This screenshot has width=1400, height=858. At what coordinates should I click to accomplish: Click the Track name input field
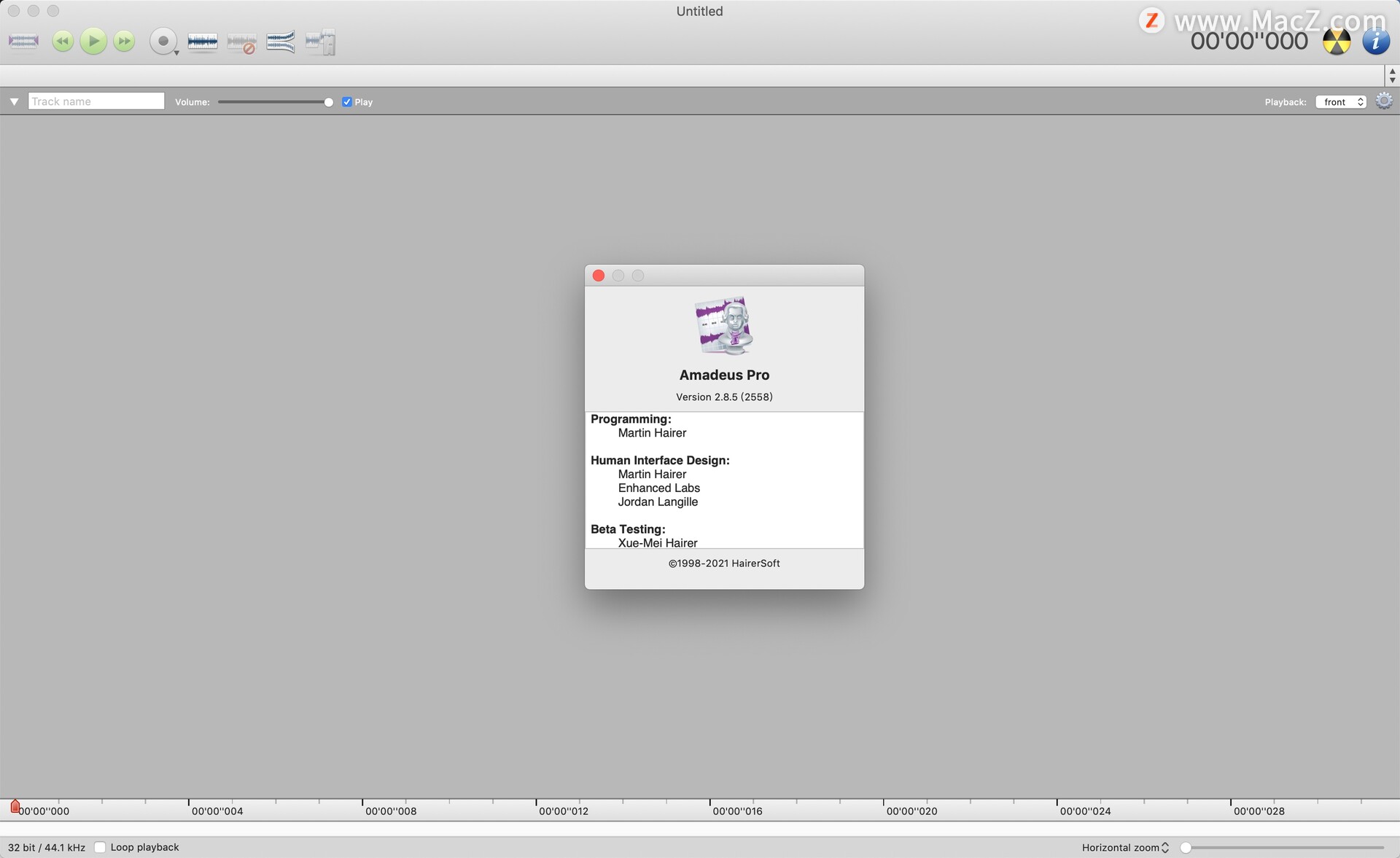(x=96, y=101)
